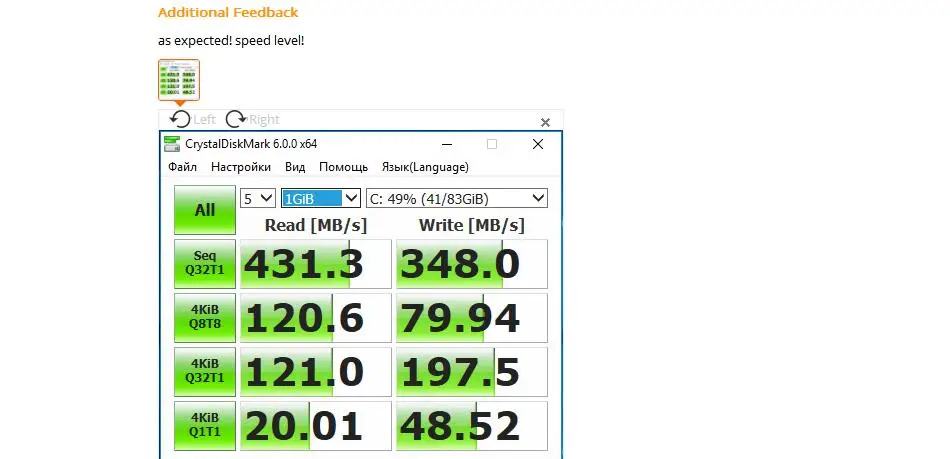This screenshot has height=459, width=950.
Task: Open the Настройки menu
Action: [x=241, y=167]
